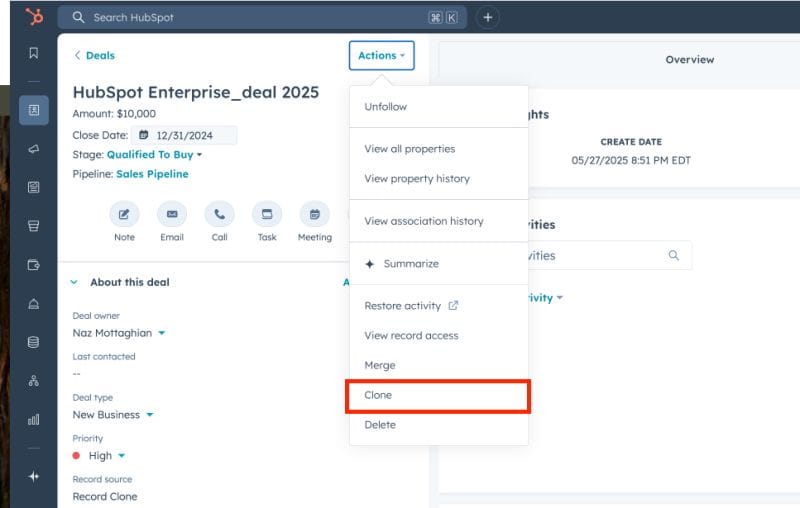Click the plus quick-create button in top bar
800x508 pixels.
[x=488, y=17]
